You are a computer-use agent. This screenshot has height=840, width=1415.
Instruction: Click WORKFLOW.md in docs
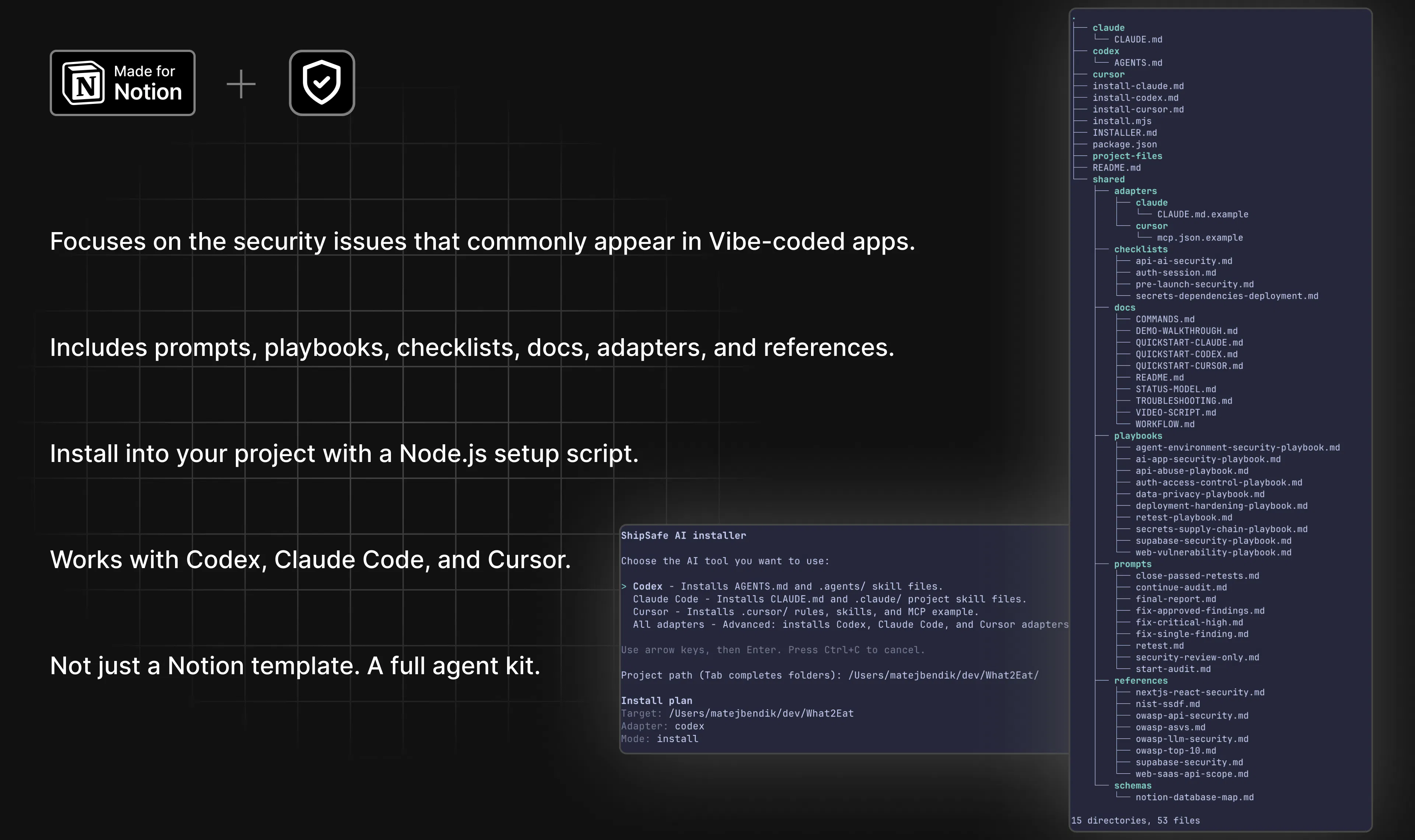[1165, 424]
